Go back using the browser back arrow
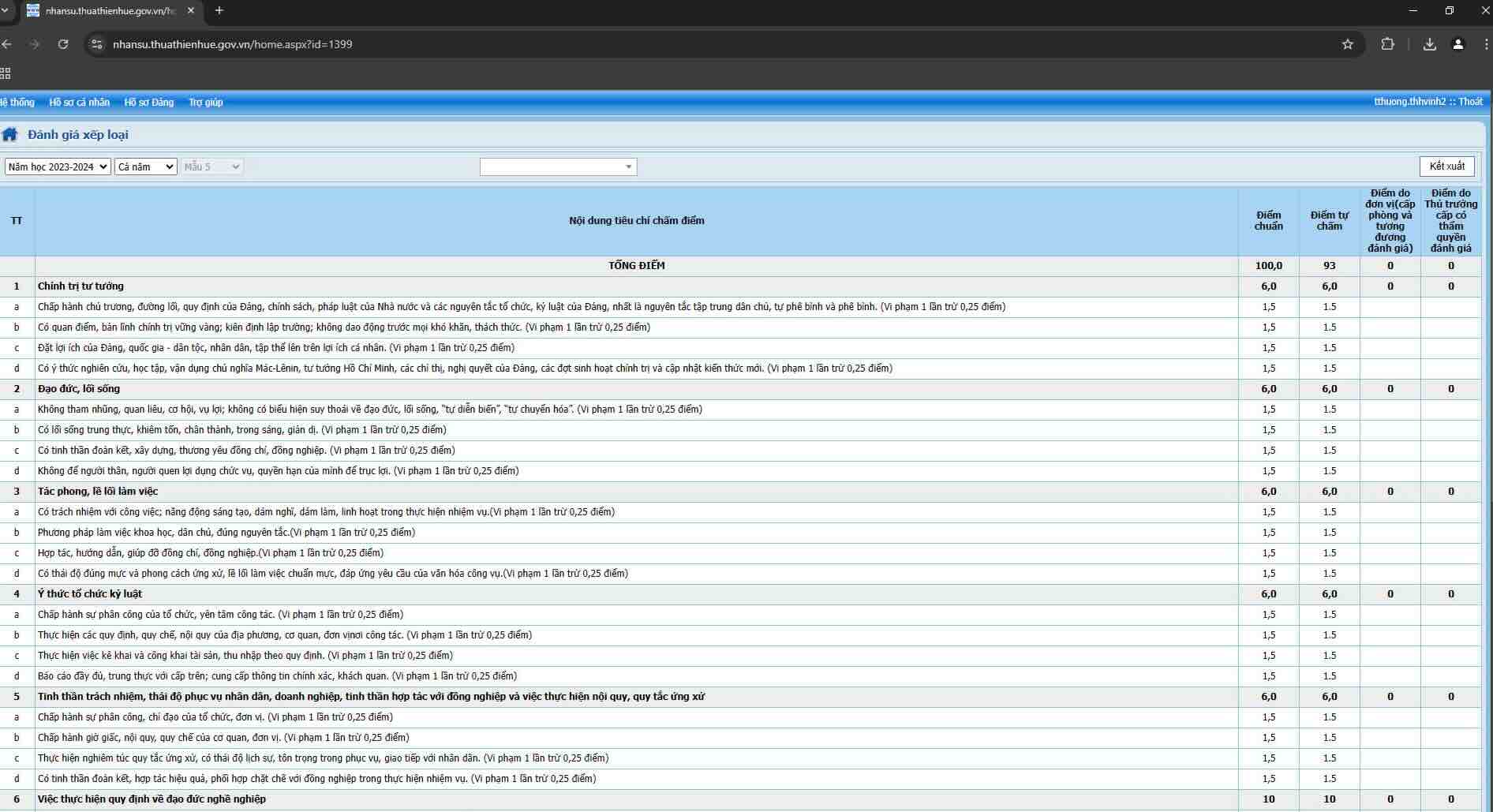Image resolution: width=1493 pixels, height=812 pixels. pyautogui.click(x=6, y=44)
